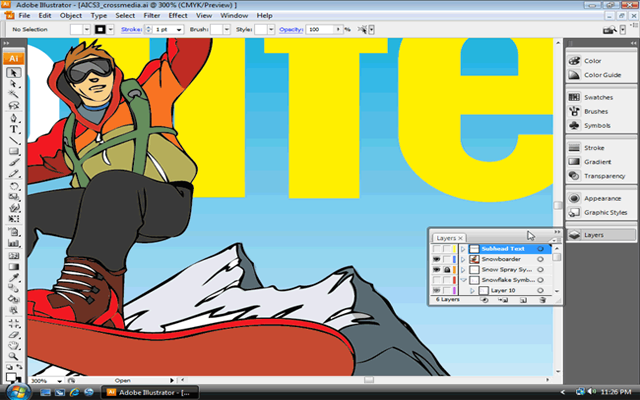Select the Line Segment tool
Viewport: 640px width, 400px height.
[13, 140]
